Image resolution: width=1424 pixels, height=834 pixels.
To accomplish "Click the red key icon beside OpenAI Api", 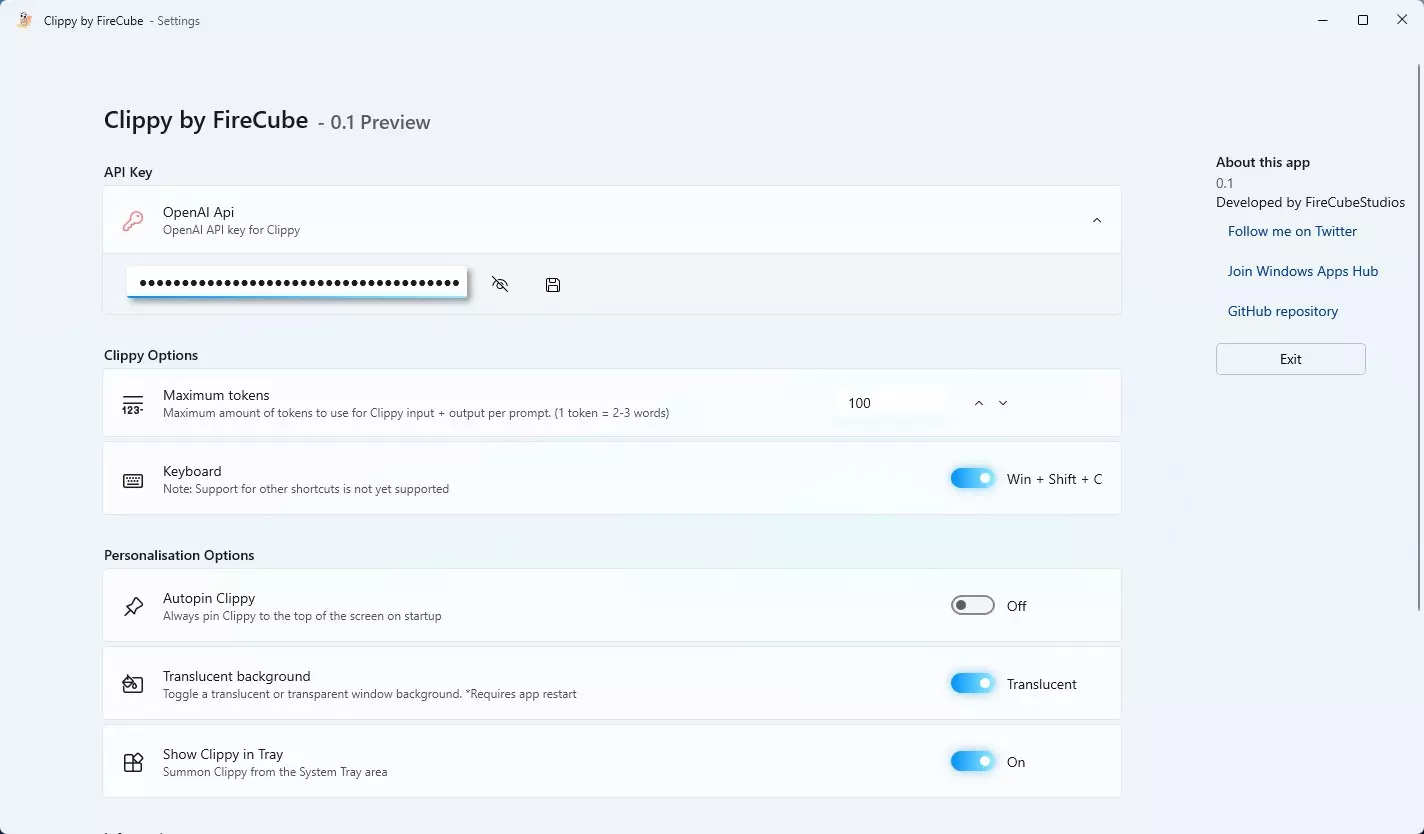I will (132, 221).
